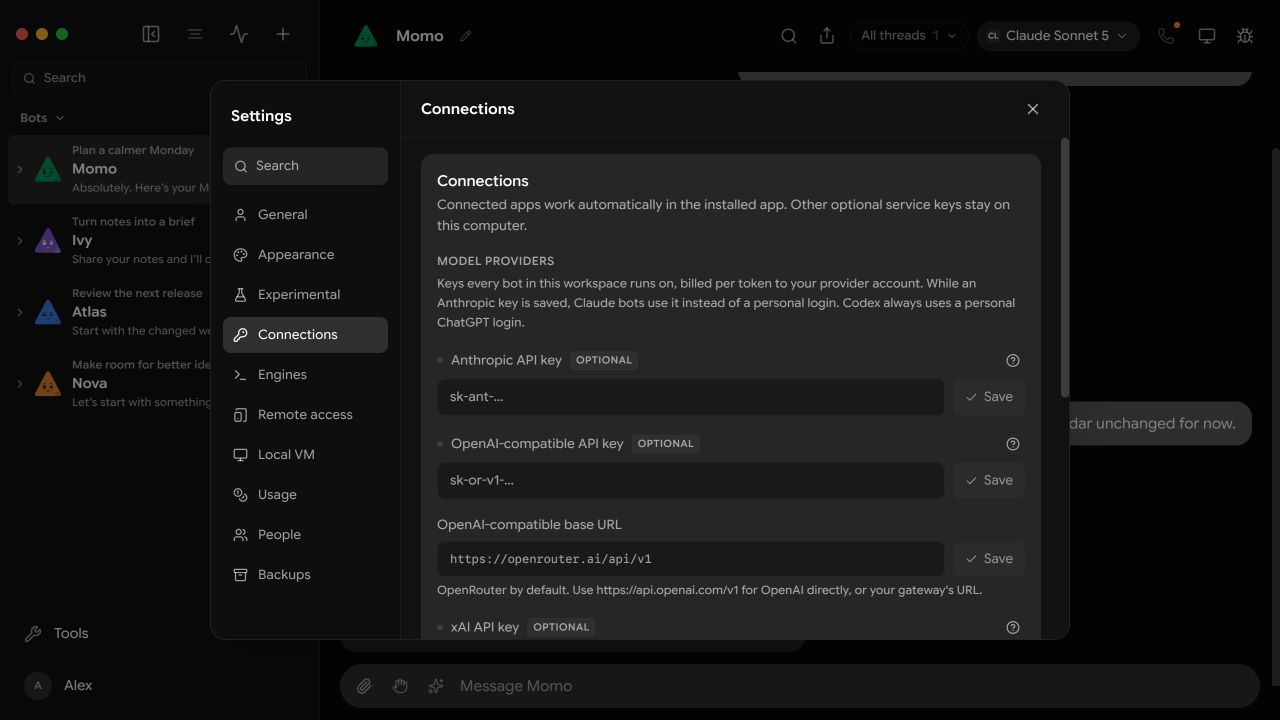Image resolution: width=1280 pixels, height=720 pixels.
Task: Click the Settings dialog scrollbar
Action: [x=1064, y=268]
